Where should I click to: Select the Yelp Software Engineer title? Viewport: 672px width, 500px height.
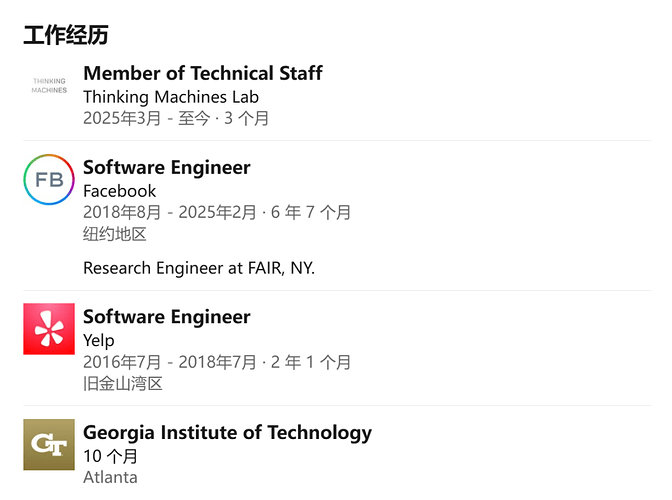click(x=166, y=317)
